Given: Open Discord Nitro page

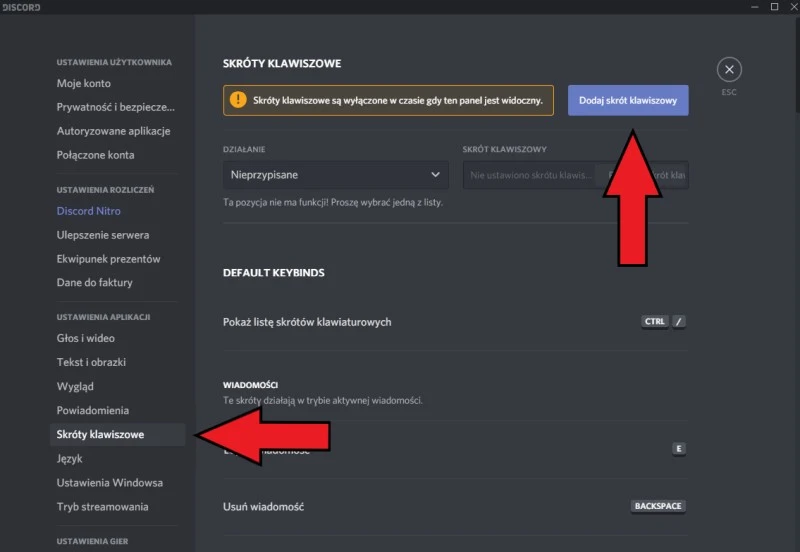Looking at the screenshot, I should tap(89, 211).
